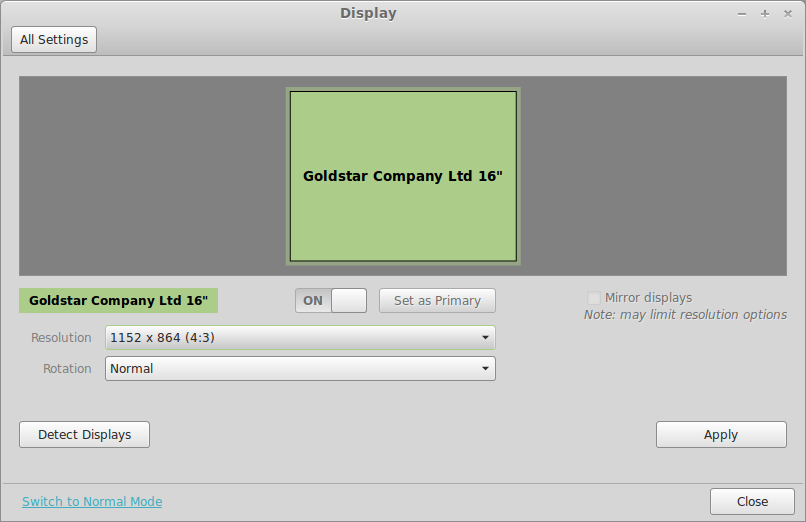This screenshot has height=522, width=806.
Task: Apply the display settings
Action: tap(721, 435)
